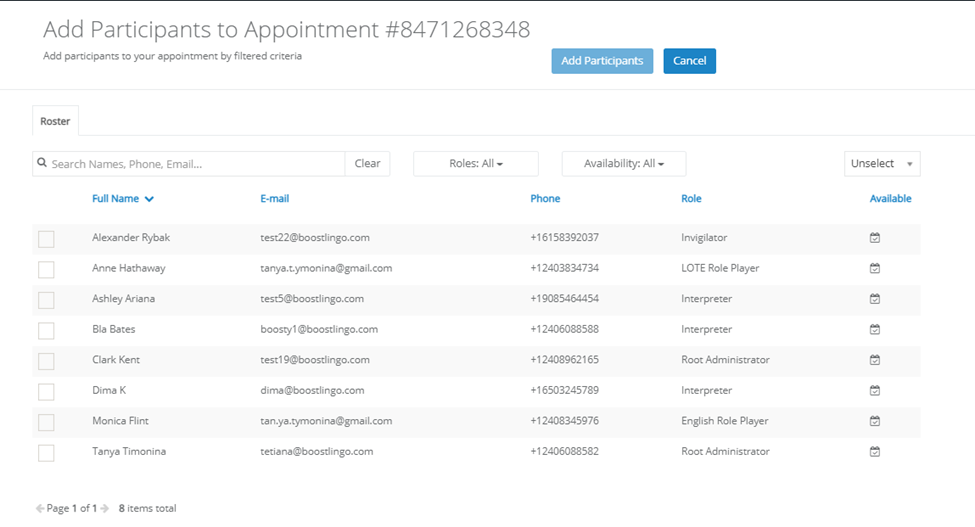This screenshot has width=975, height=527.
Task: Switch to the Roster tab
Action: [x=55, y=121]
